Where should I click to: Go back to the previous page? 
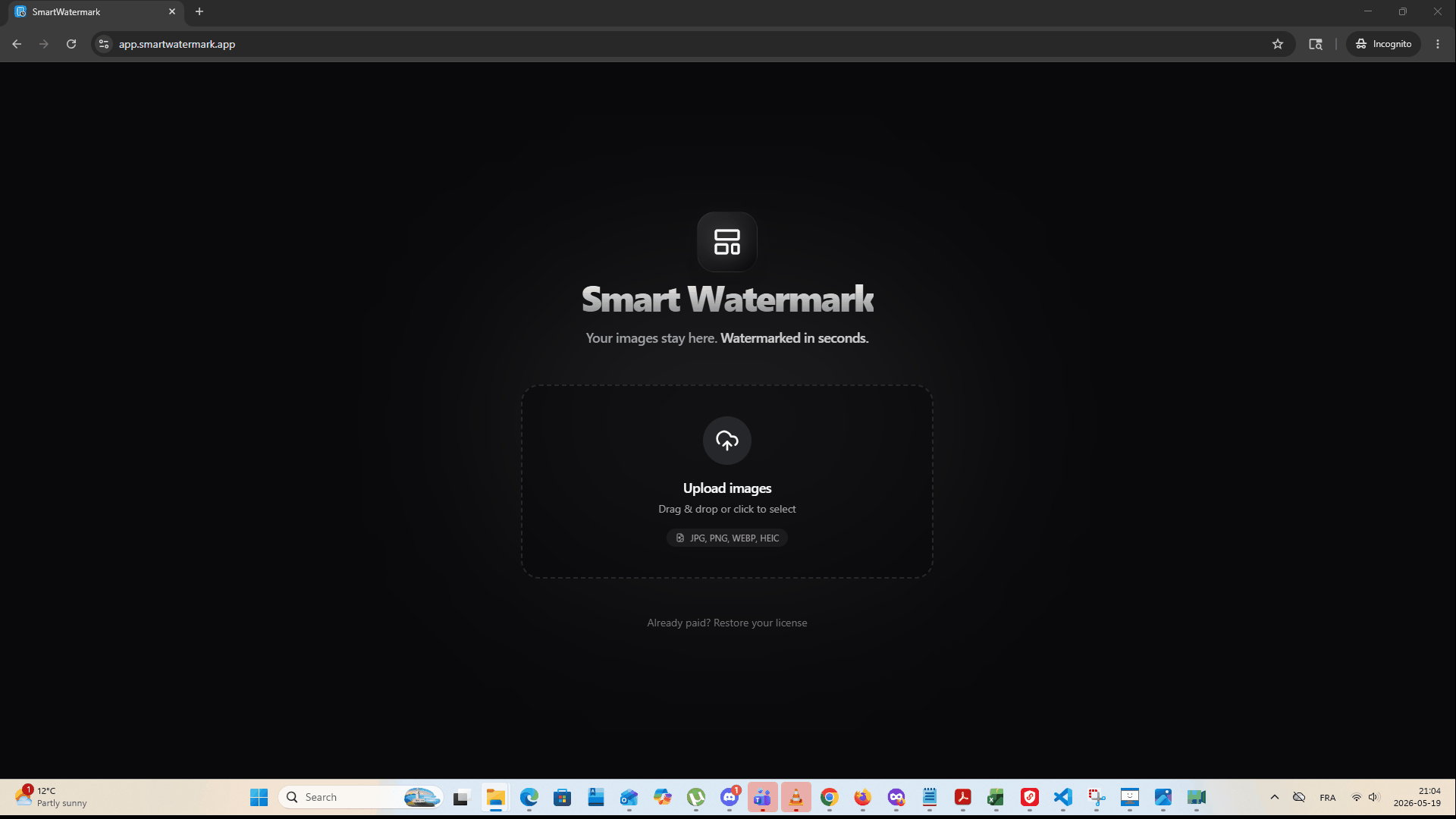coord(17,44)
